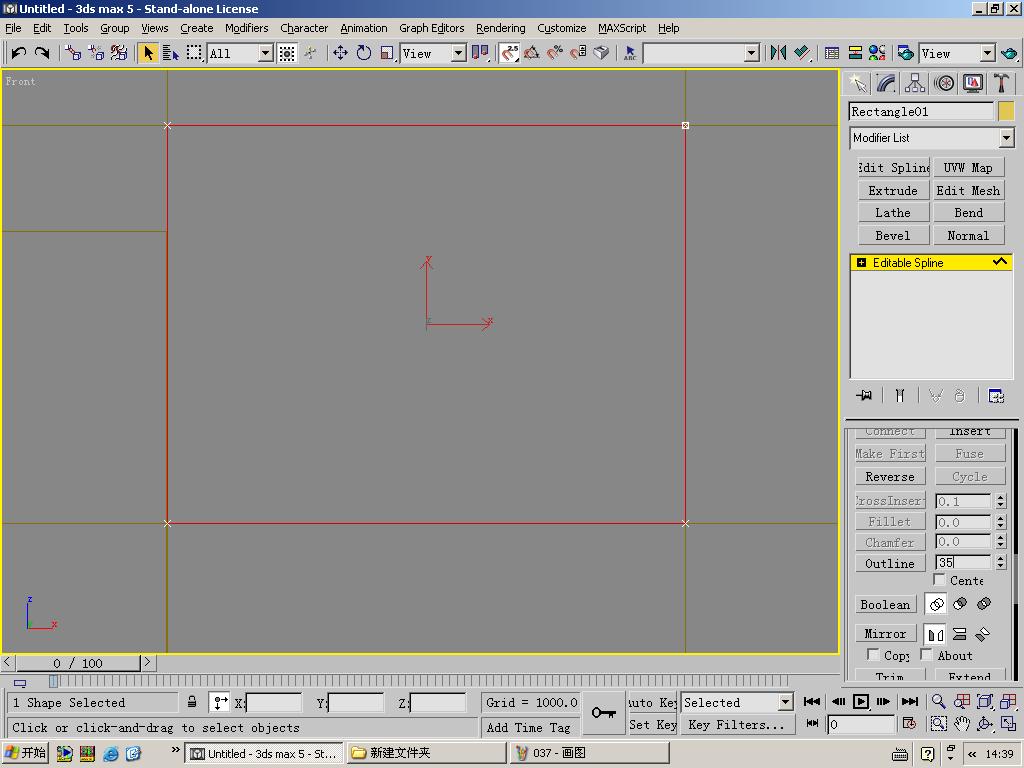Click the object color swatch beside Rectangle01
The height and width of the screenshot is (768, 1024).
click(1006, 111)
